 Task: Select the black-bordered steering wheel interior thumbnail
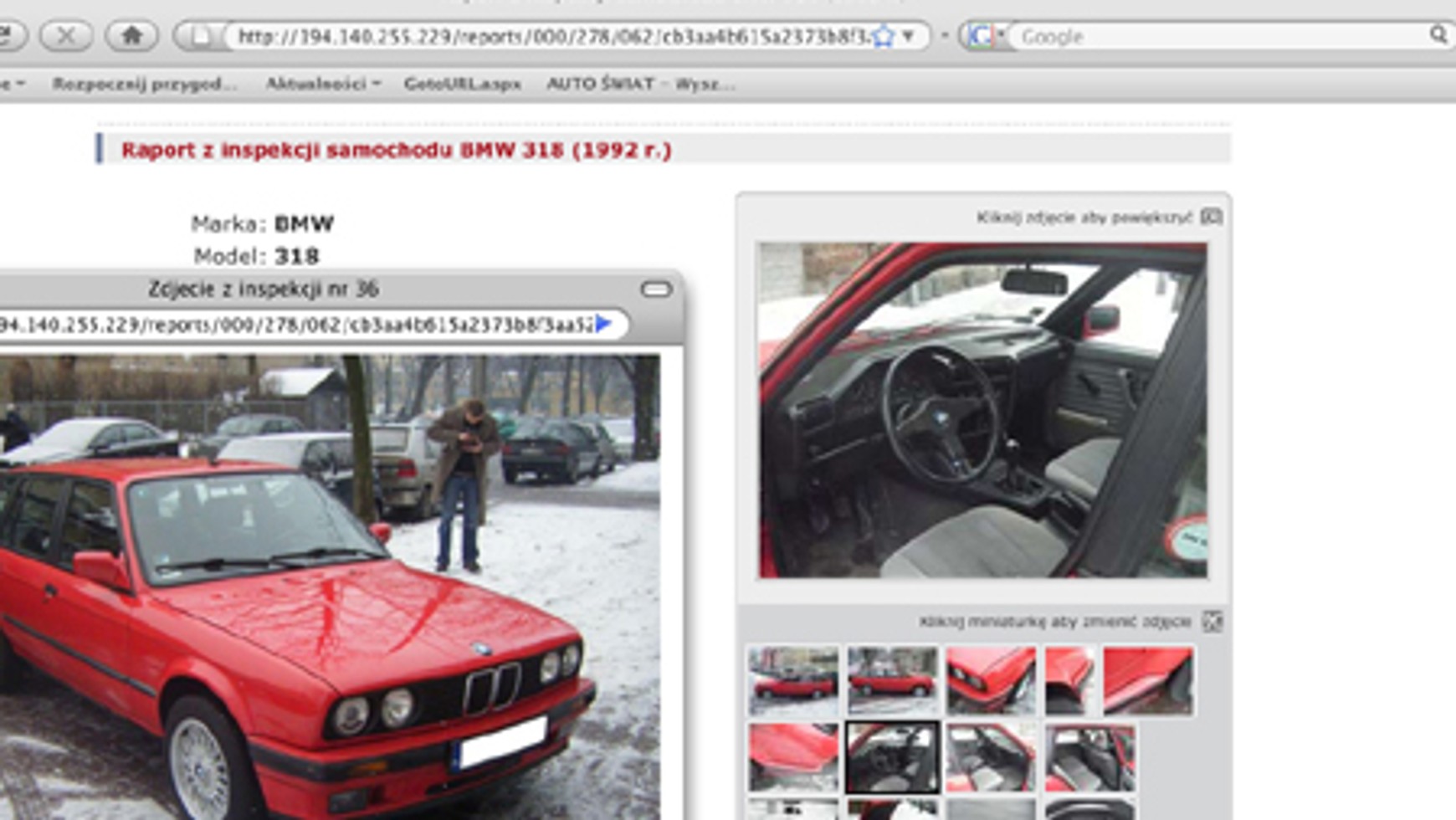click(892, 757)
